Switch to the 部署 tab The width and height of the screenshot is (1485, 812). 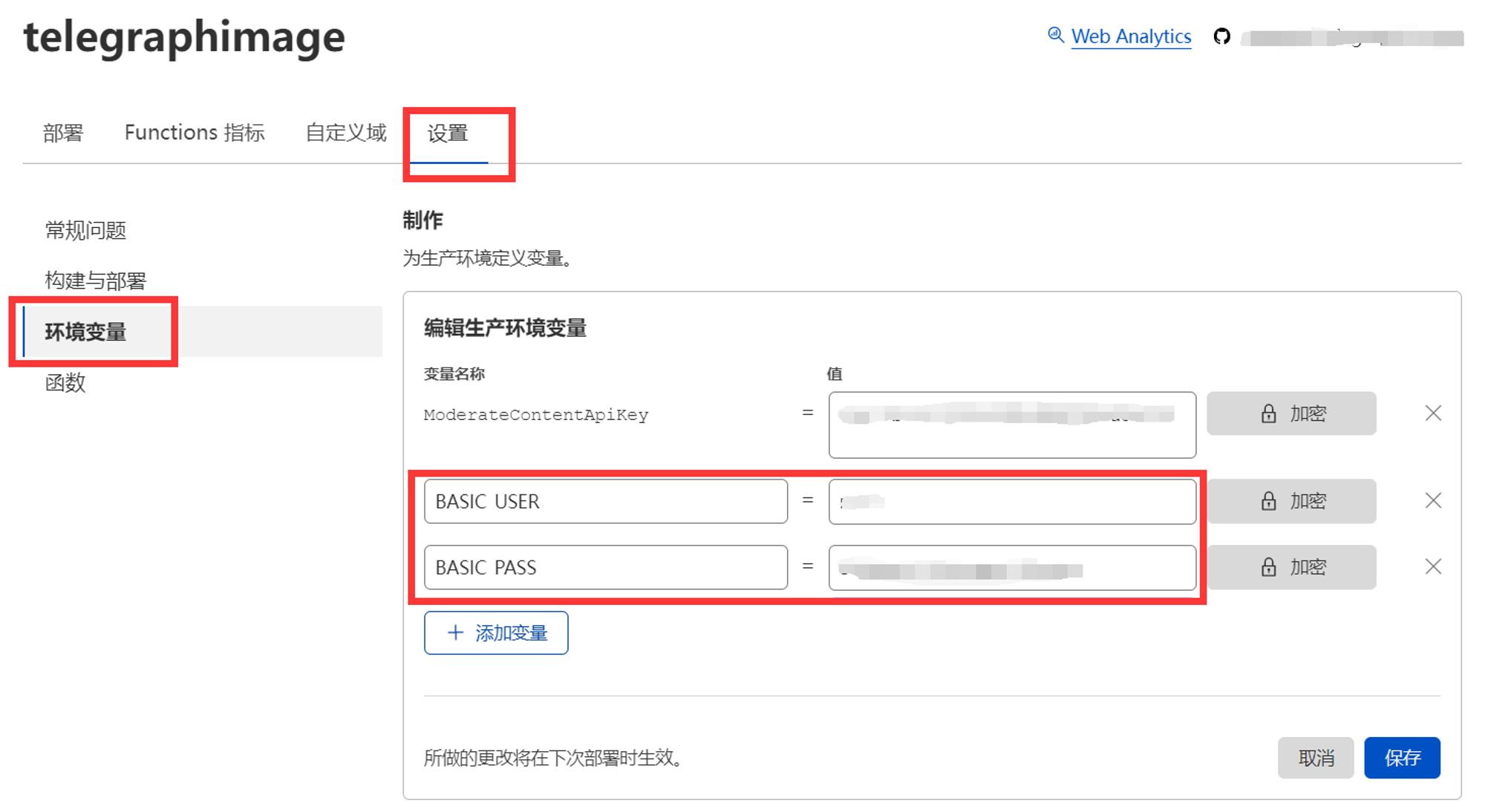63,133
